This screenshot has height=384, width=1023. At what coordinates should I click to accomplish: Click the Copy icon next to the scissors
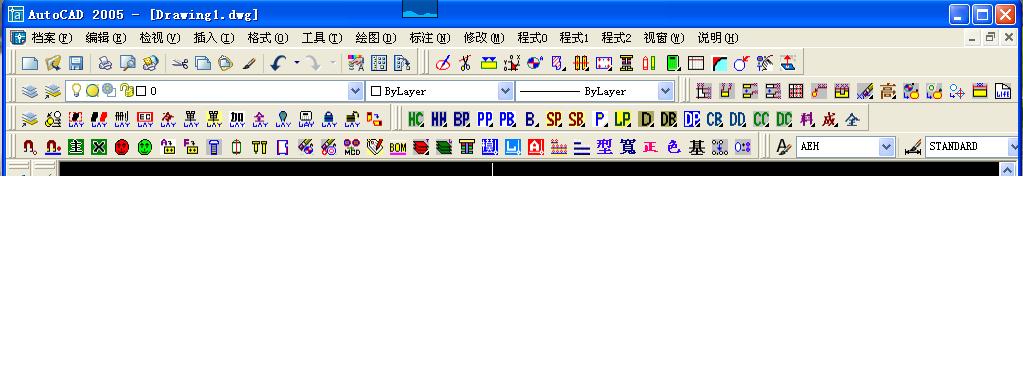pos(203,63)
